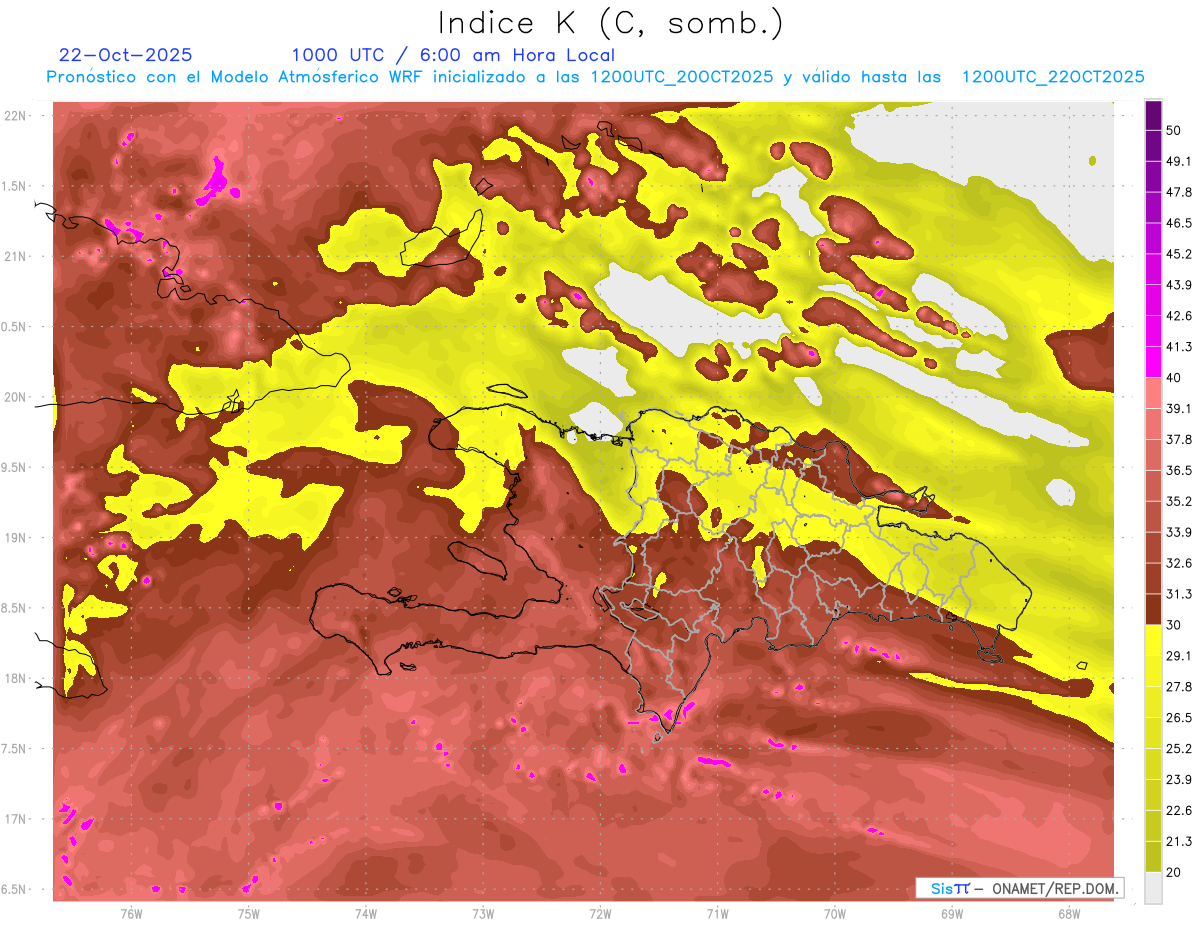1200x927 pixels.
Task: Click the SisTT ONAMET/REP.DOM. watermark box
Action: pos(1019,888)
